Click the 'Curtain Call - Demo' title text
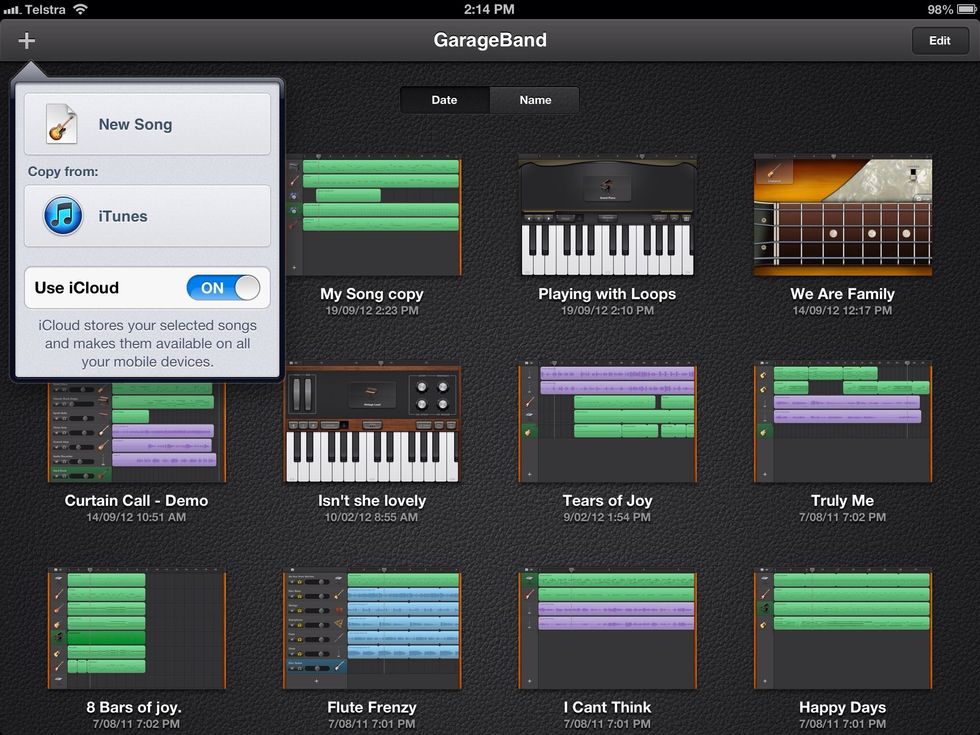The height and width of the screenshot is (735, 980). 136,501
